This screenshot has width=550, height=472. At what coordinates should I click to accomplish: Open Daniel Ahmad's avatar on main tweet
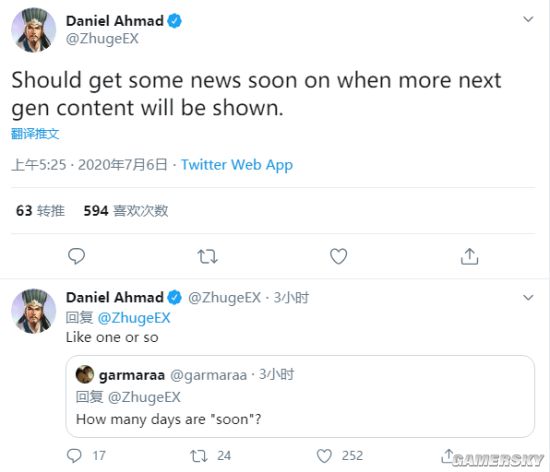(34, 30)
